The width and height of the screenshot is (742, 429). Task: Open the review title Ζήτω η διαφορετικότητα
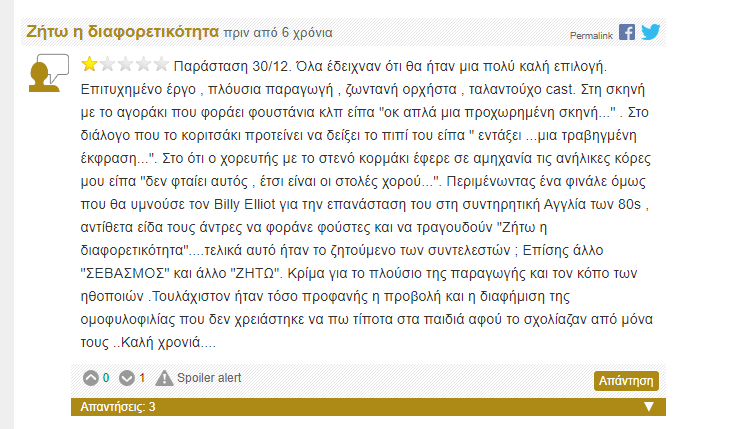pyautogui.click(x=122, y=31)
